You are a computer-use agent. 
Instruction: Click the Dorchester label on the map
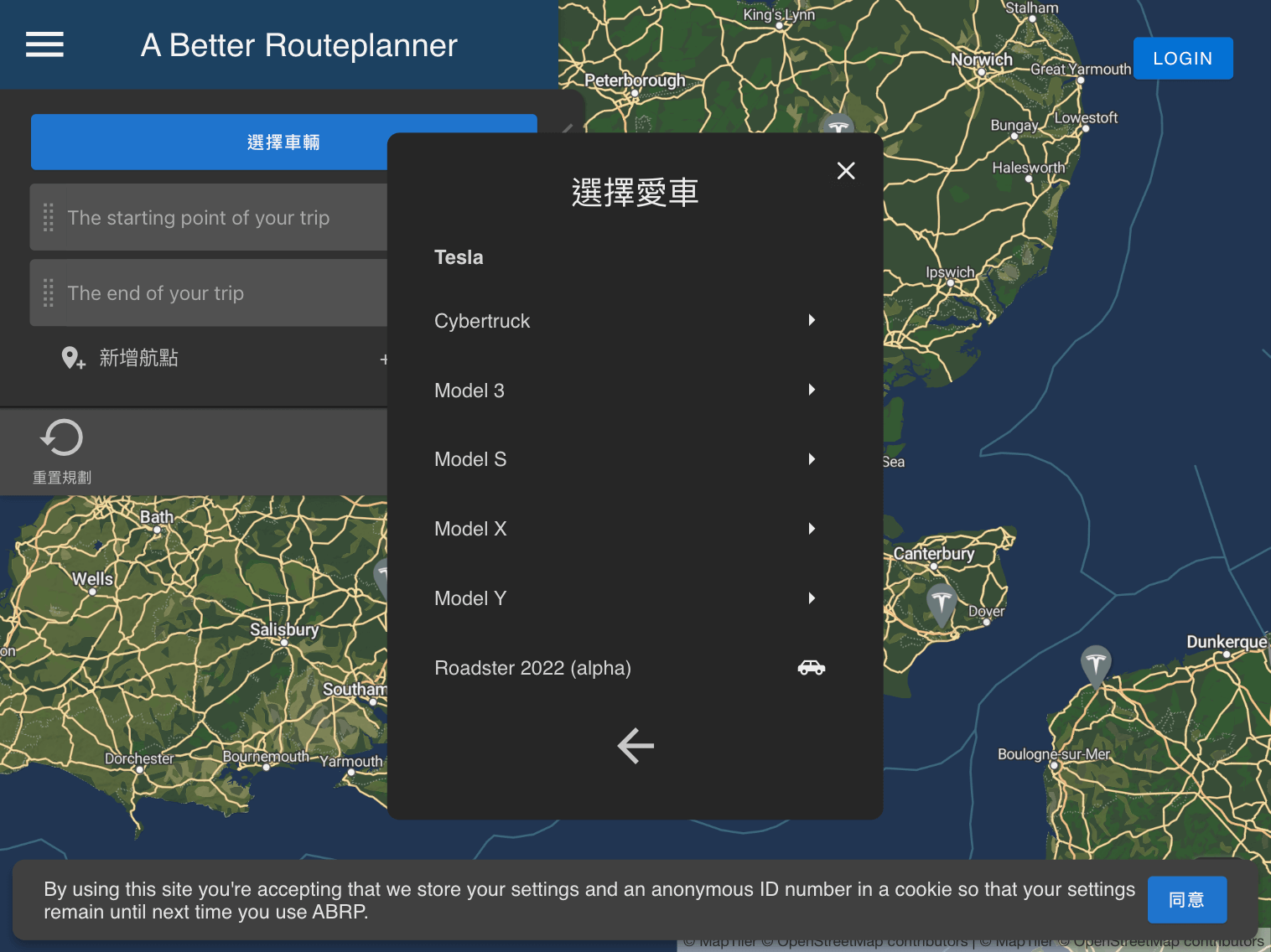139,758
